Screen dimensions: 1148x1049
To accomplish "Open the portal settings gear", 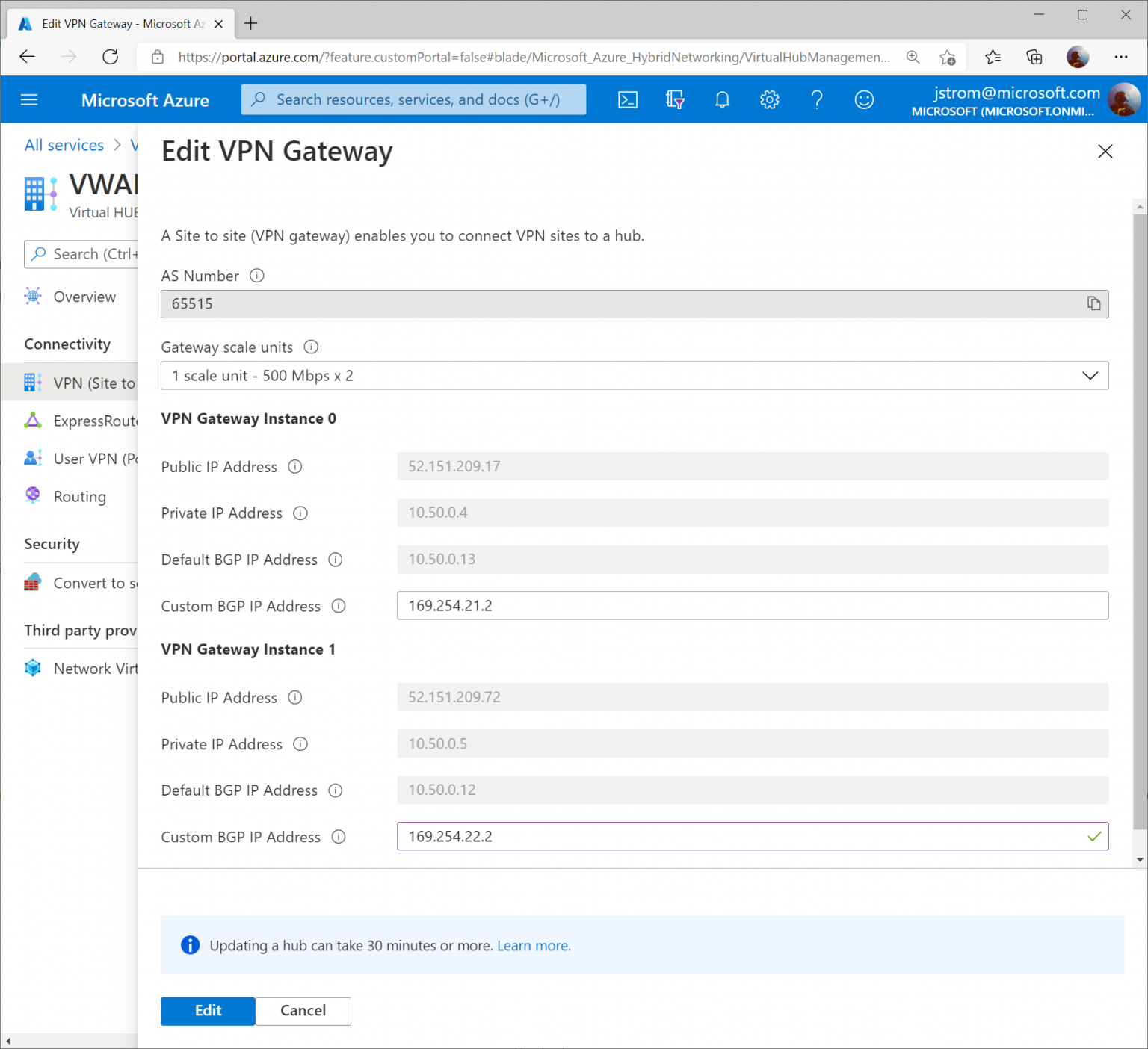I will tap(769, 99).
